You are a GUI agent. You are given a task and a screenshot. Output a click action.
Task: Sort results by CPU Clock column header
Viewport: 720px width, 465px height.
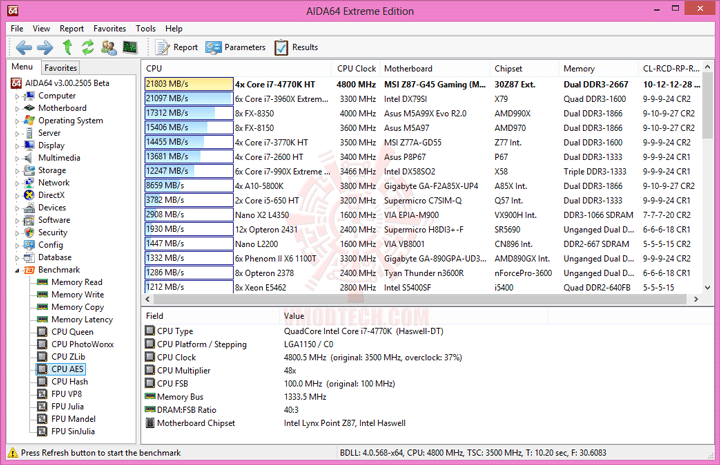click(x=356, y=68)
